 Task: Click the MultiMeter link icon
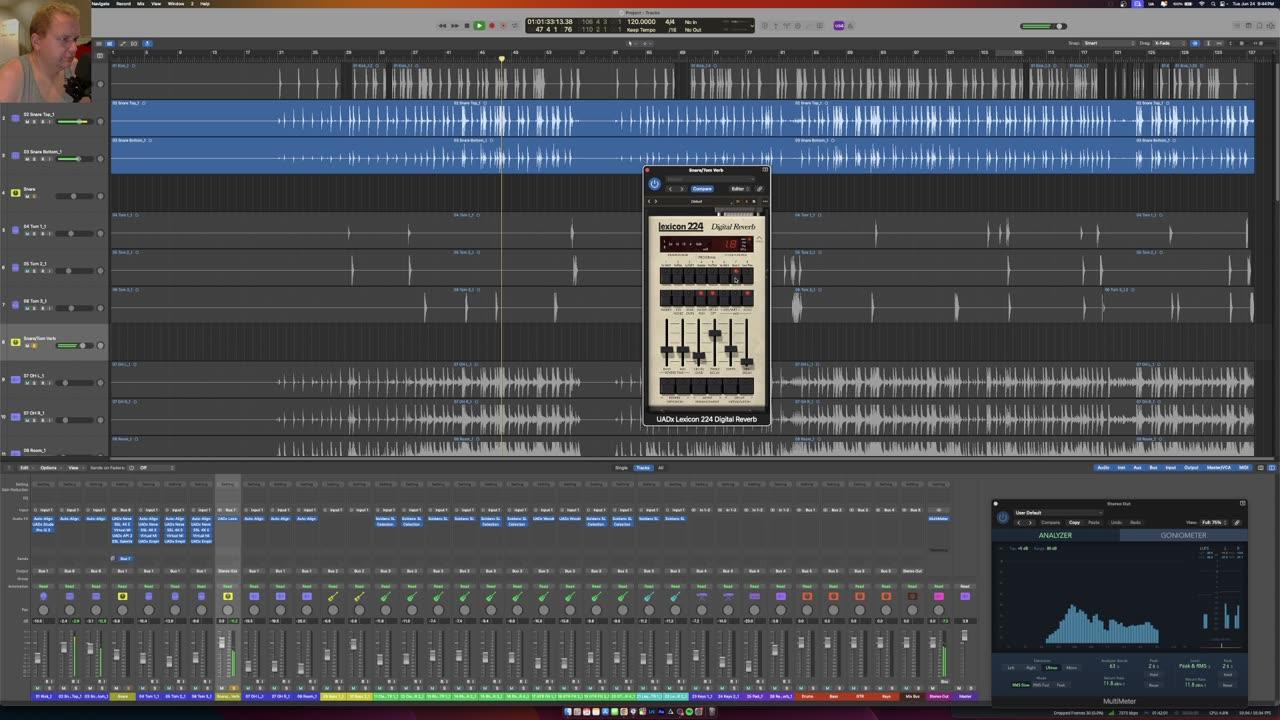1237,522
